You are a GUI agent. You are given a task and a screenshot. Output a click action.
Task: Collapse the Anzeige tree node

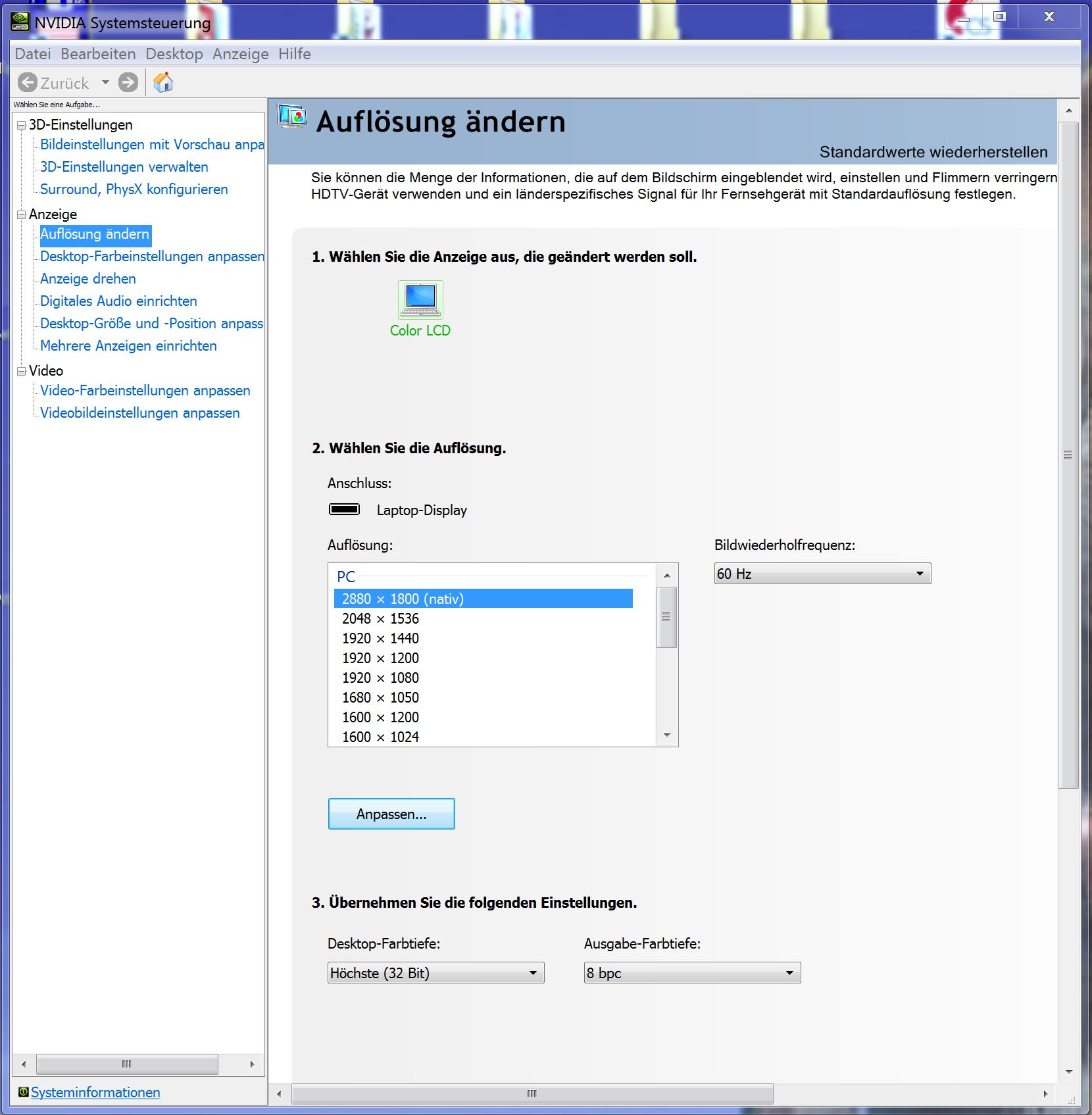tap(21, 214)
